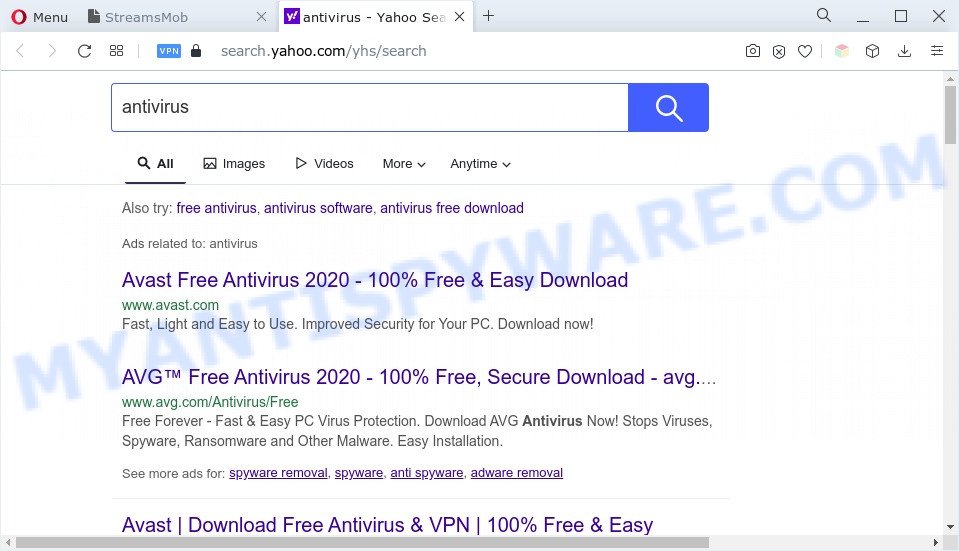959x551 pixels.
Task: Click the horizontal scrollbar thumb
Action: point(362,542)
